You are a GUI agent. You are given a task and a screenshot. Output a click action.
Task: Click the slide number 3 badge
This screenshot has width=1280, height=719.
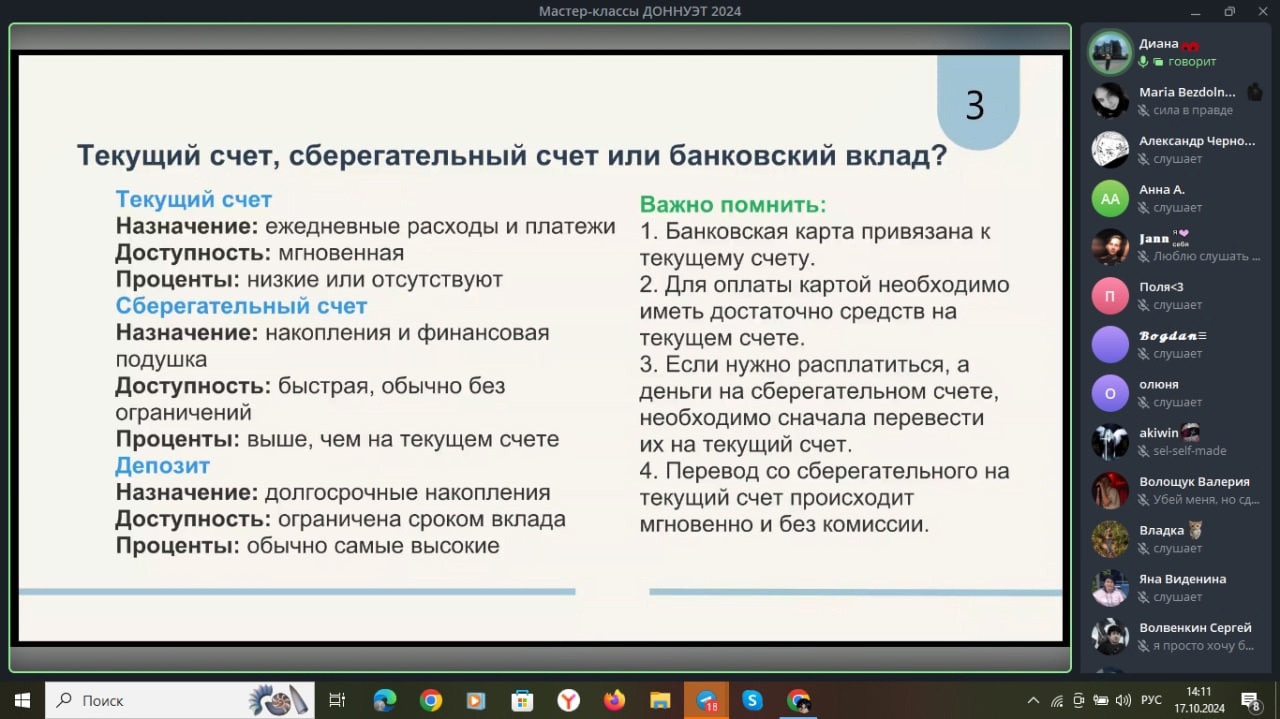point(977,103)
